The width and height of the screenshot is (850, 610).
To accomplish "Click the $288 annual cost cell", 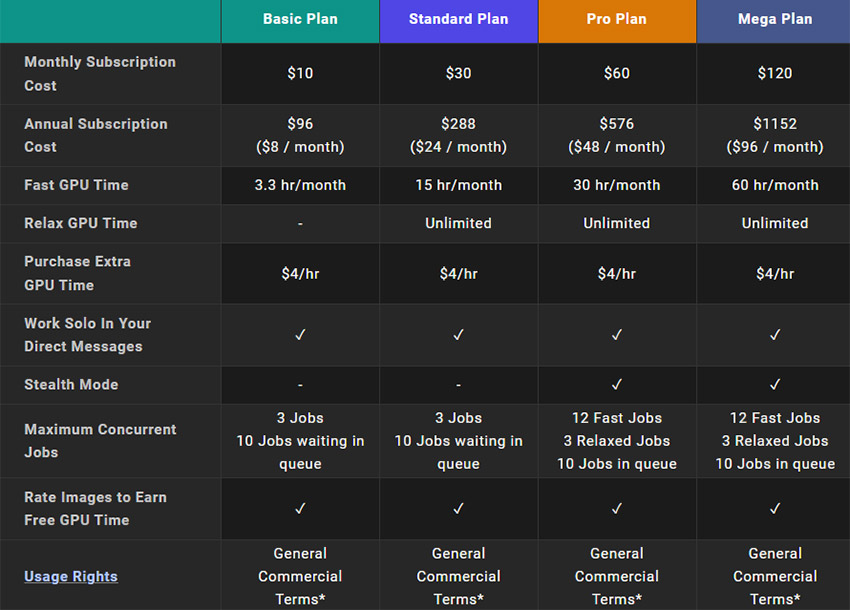I will [x=459, y=136].
